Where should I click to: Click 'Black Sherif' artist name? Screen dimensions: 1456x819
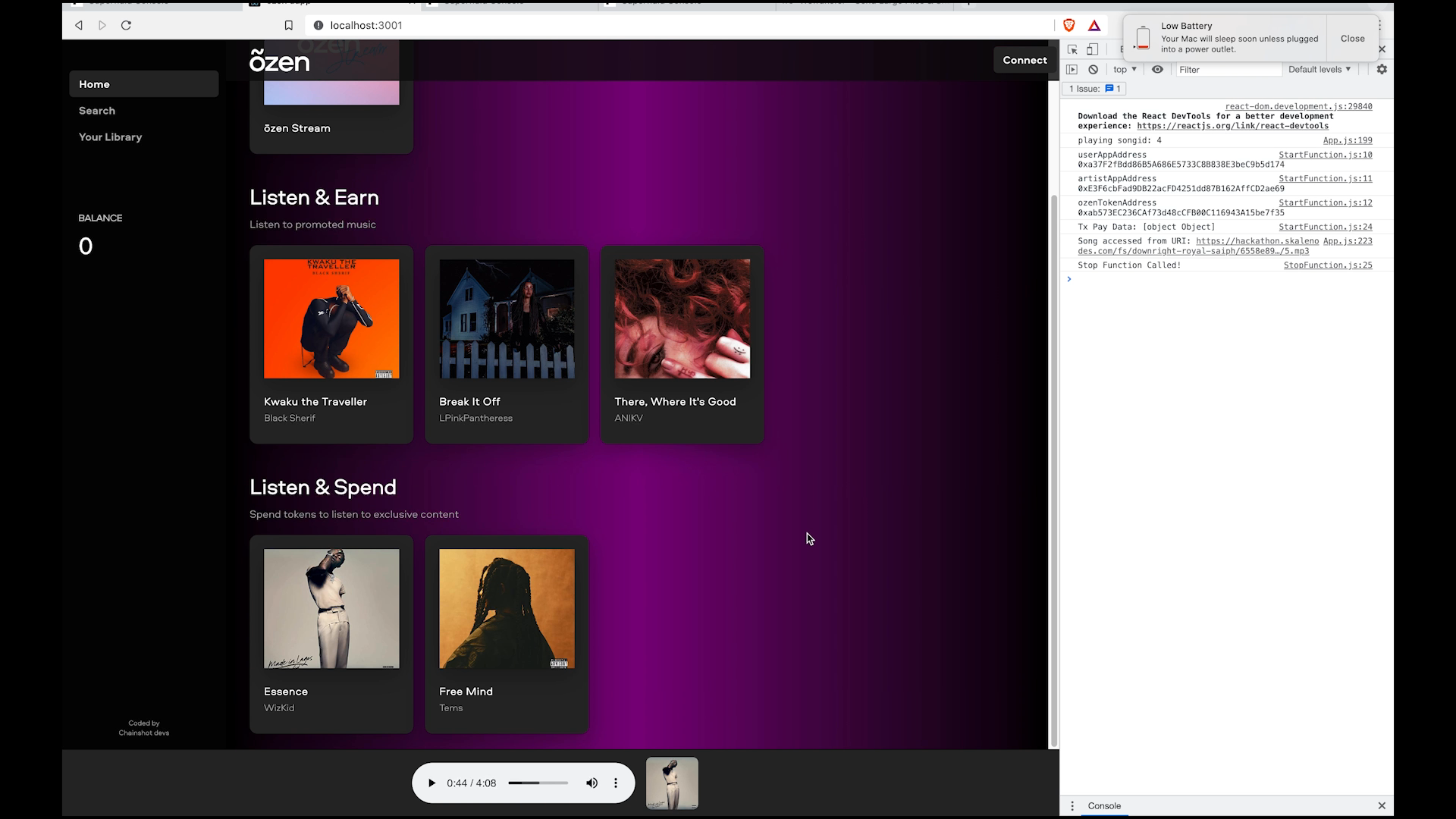(290, 418)
